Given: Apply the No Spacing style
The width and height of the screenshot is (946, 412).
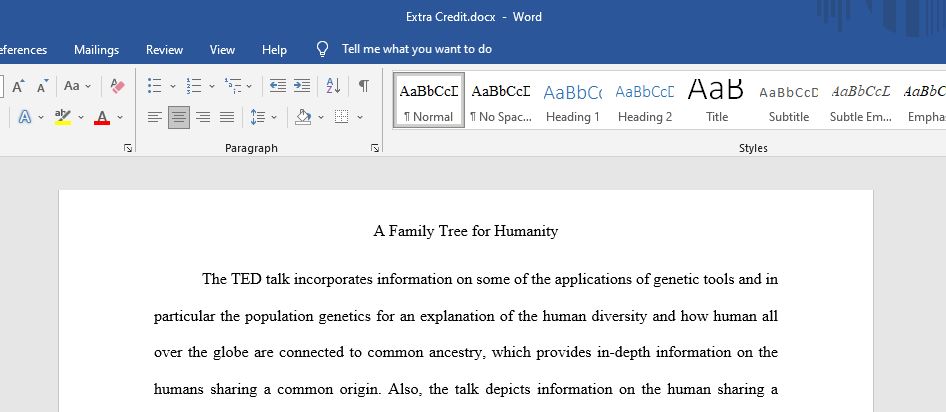Looking at the screenshot, I should coord(501,100).
